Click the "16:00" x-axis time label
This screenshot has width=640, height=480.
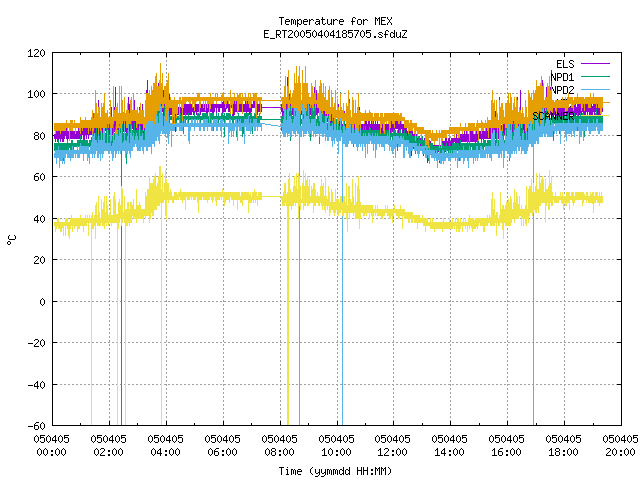tap(506, 452)
